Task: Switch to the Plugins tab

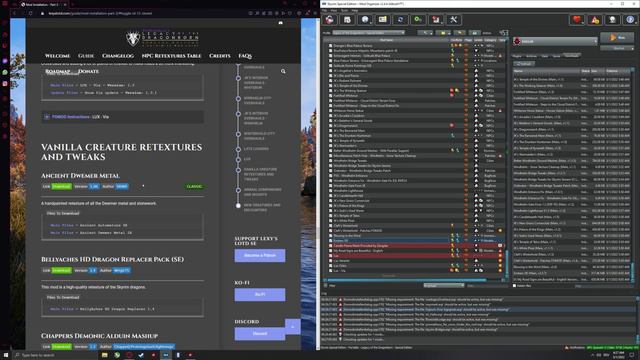Action: coord(517,56)
